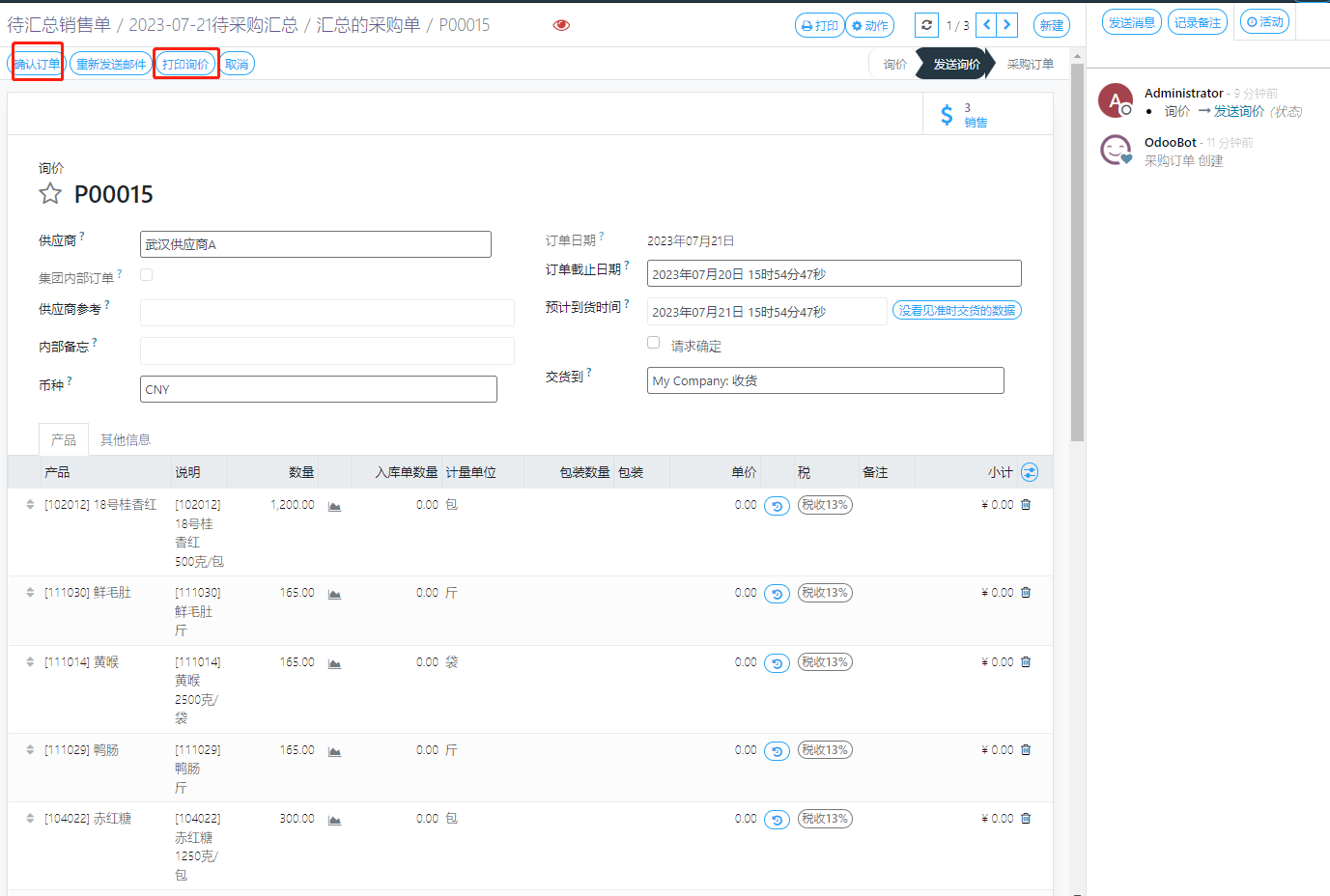This screenshot has height=896, width=1330.
Task: Click the star favorite icon beside P00015
Action: [x=50, y=194]
